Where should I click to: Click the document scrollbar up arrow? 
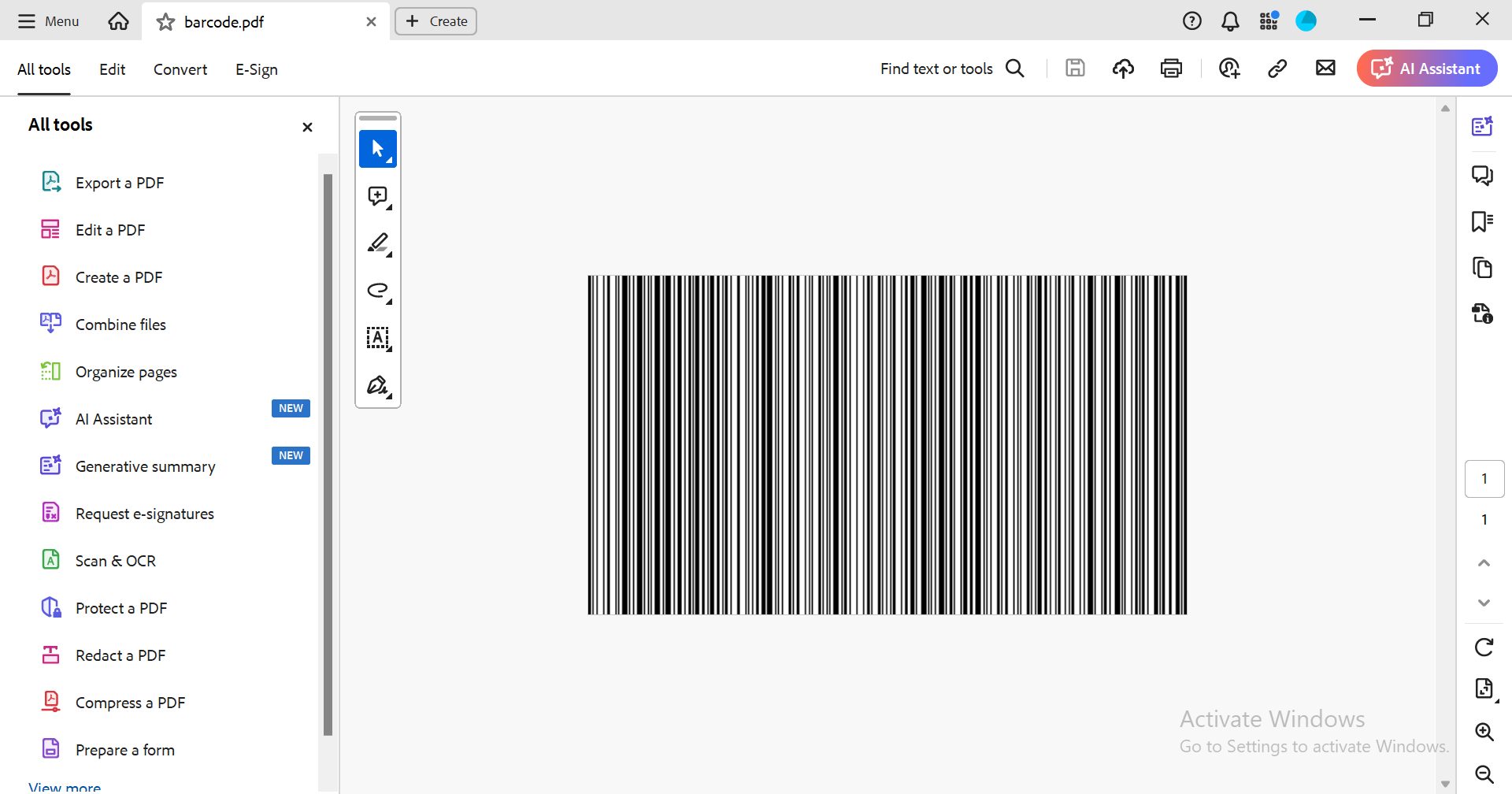tap(1445, 109)
